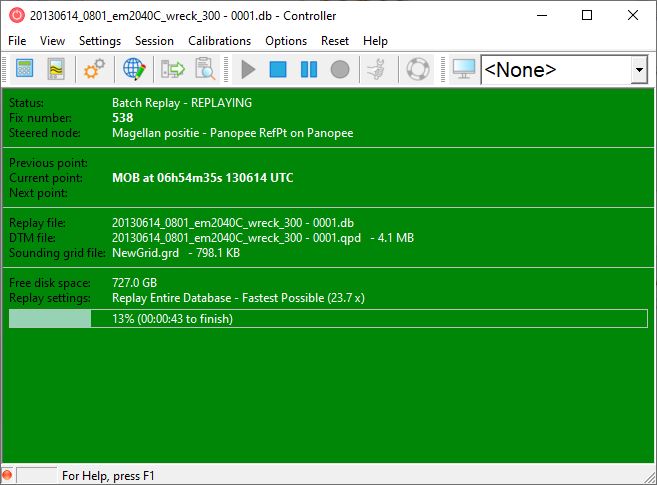Open the Reset menu
The image size is (657, 485).
[x=335, y=41]
